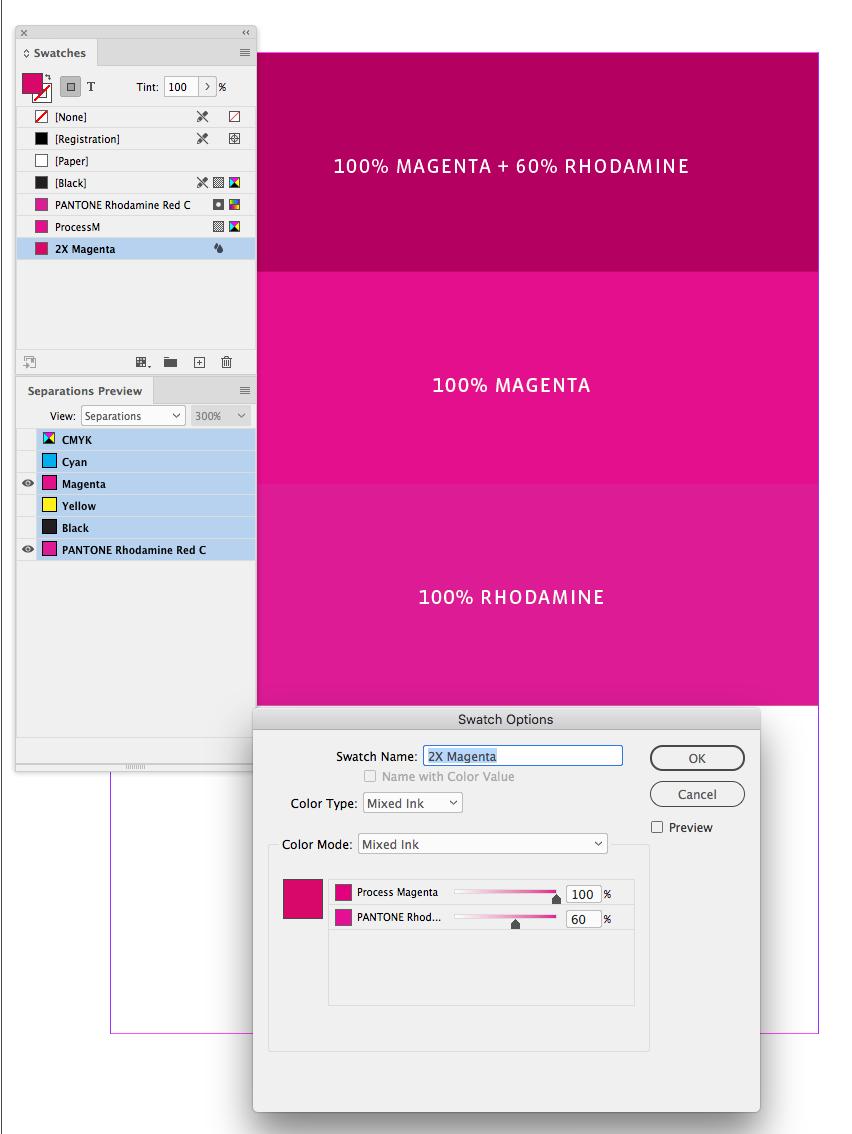
Task: Toggle visibility of PANTONE Rhodamine Red C plate
Action: click(x=26, y=549)
